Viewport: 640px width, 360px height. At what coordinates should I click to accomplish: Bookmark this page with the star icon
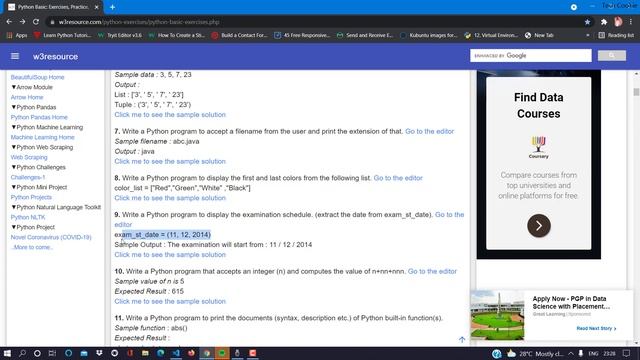587,22
